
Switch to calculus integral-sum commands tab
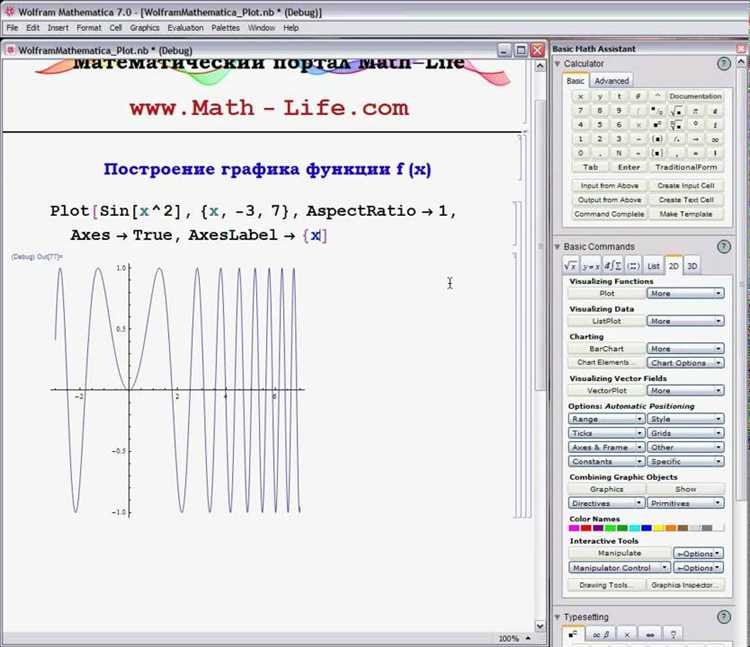click(613, 266)
